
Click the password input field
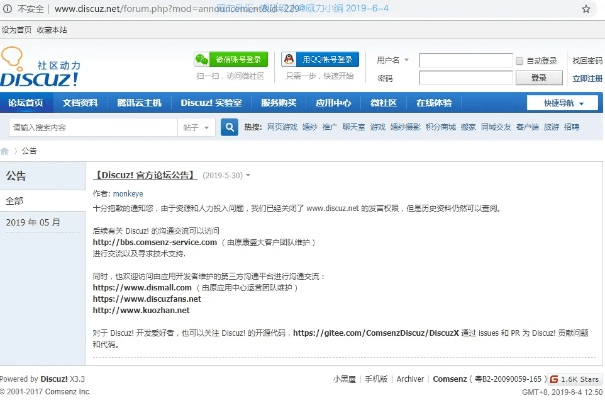(466, 78)
